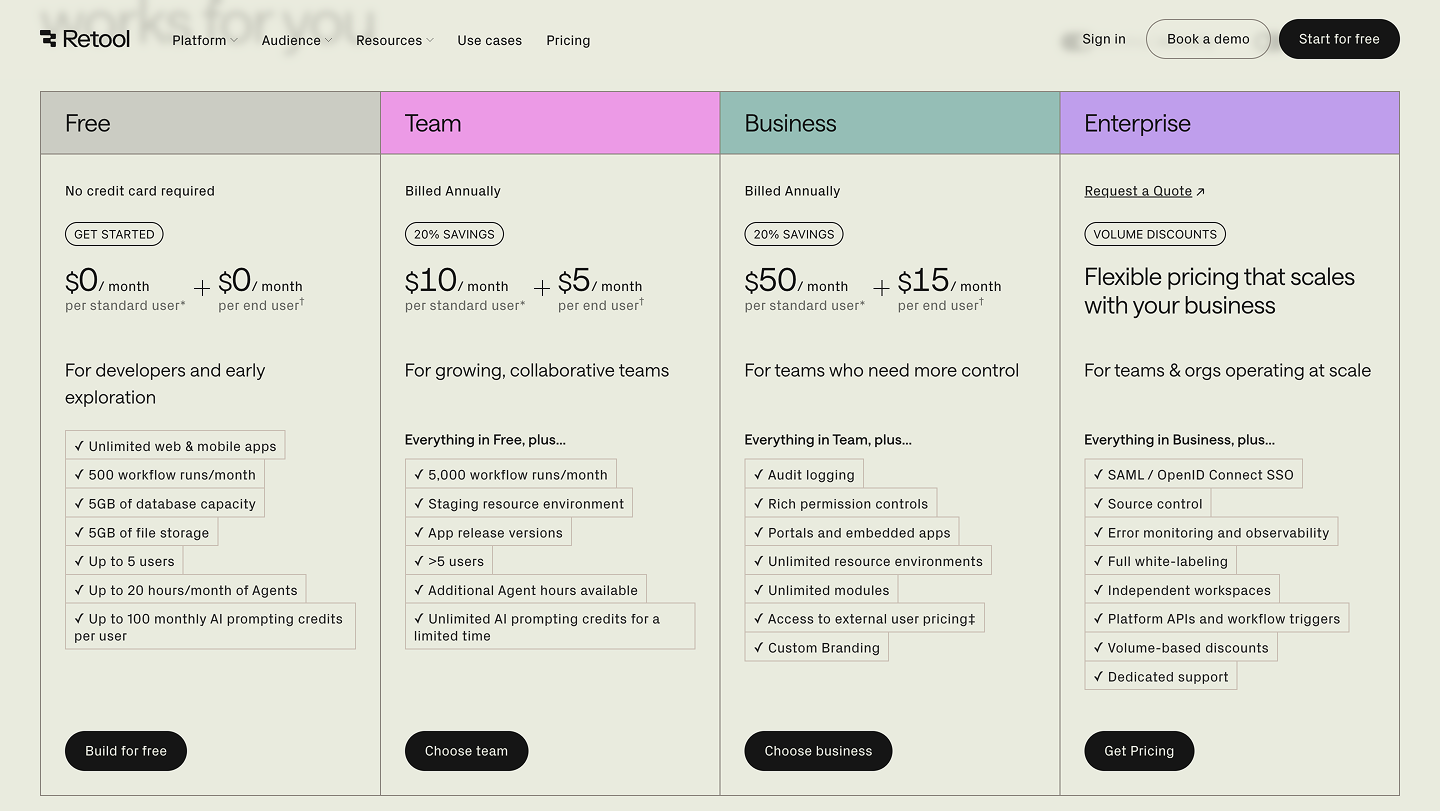
Task: Click 'Additional Agent hours available' feature
Action: click(x=526, y=590)
